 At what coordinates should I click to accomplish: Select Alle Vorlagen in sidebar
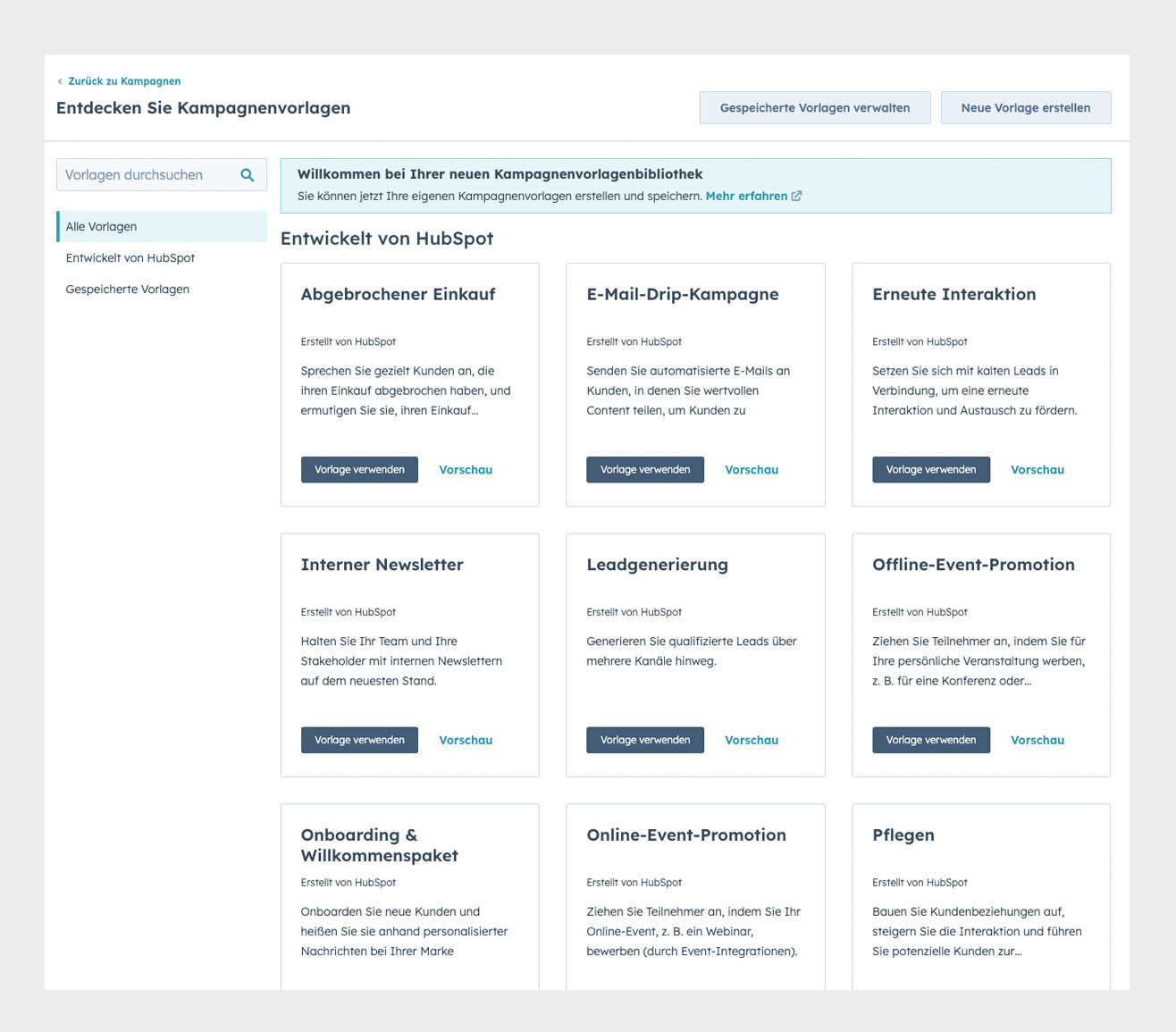[162, 227]
